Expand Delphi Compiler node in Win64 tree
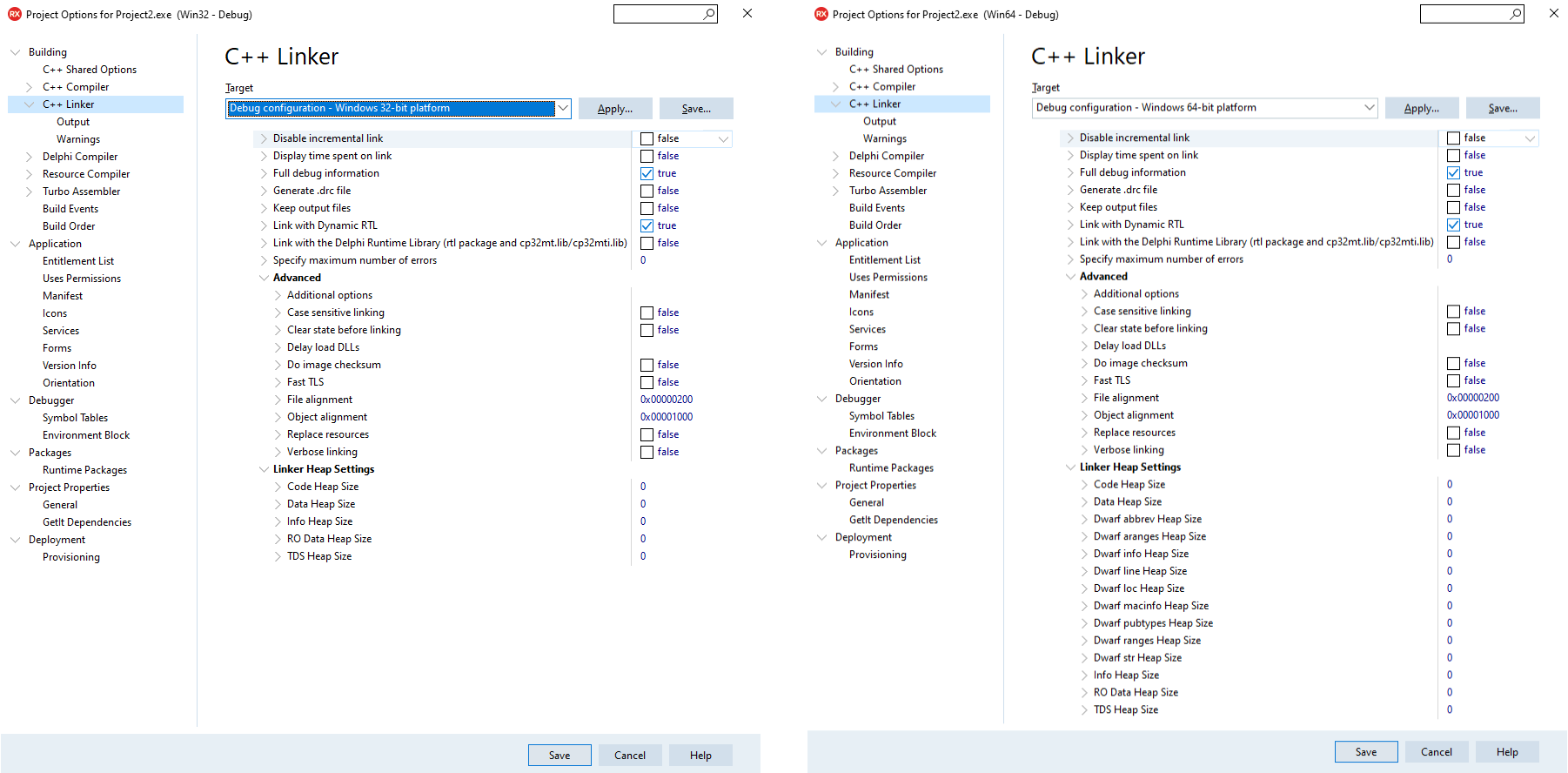The image size is (1568, 773). (x=835, y=156)
